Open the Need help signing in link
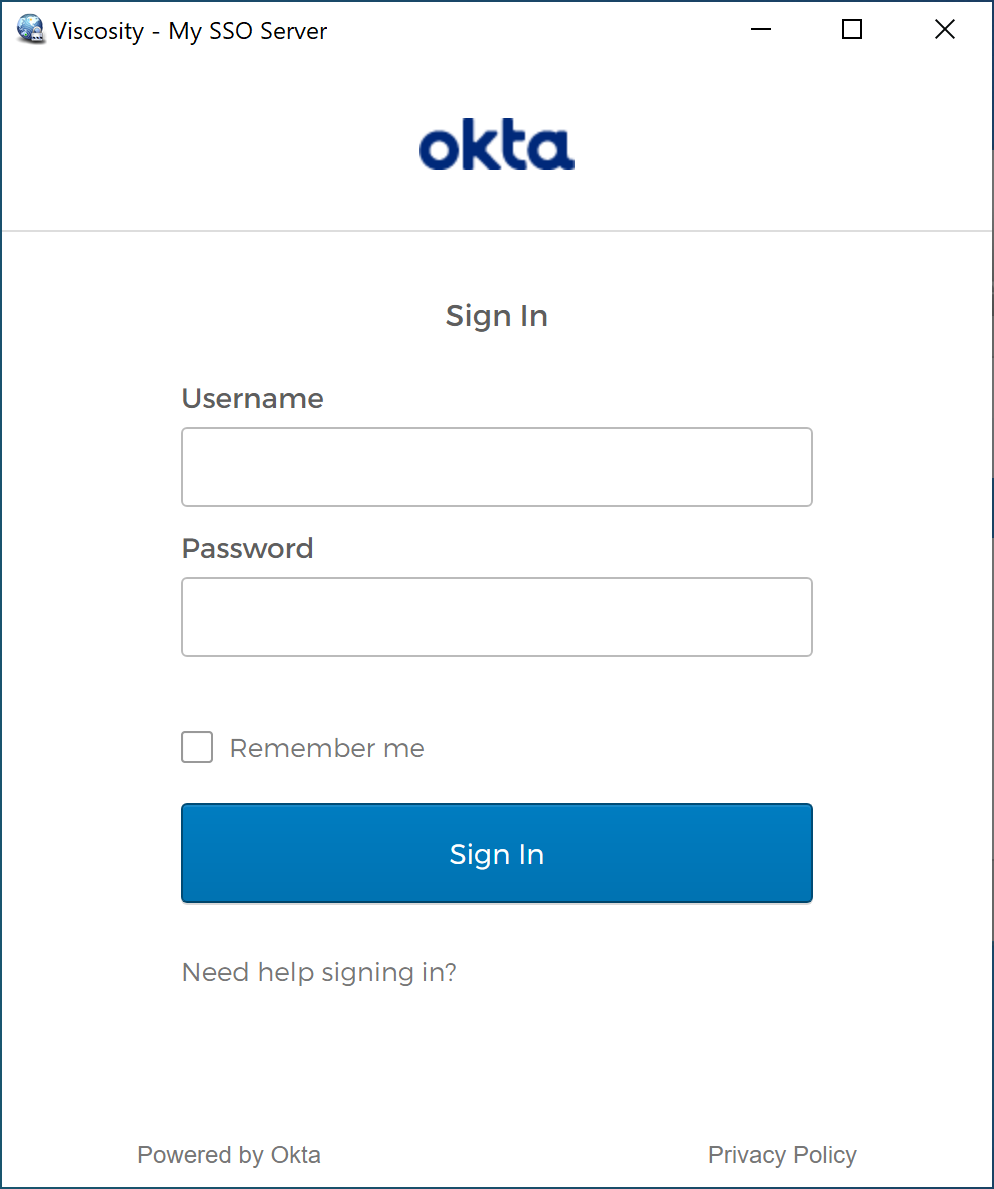The height and width of the screenshot is (1189, 994). 319,972
